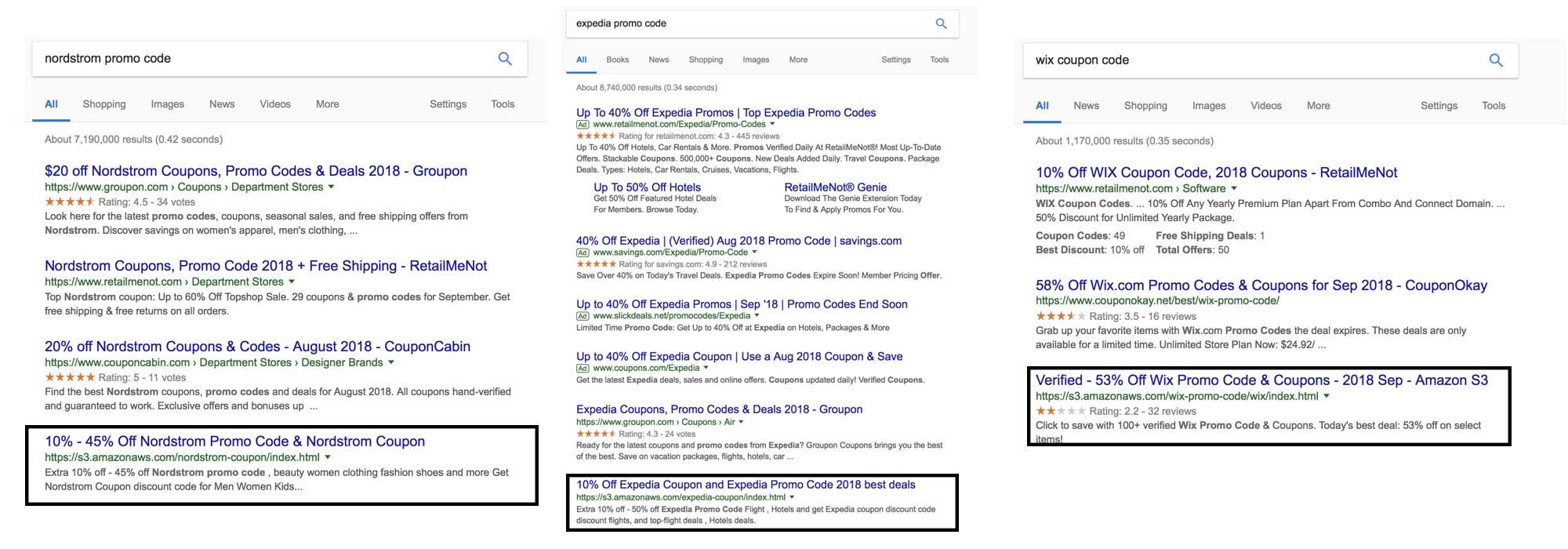The height and width of the screenshot is (549, 1568).
Task: Click the Ad badge next to slickdeals.net URL
Action: coord(583,316)
